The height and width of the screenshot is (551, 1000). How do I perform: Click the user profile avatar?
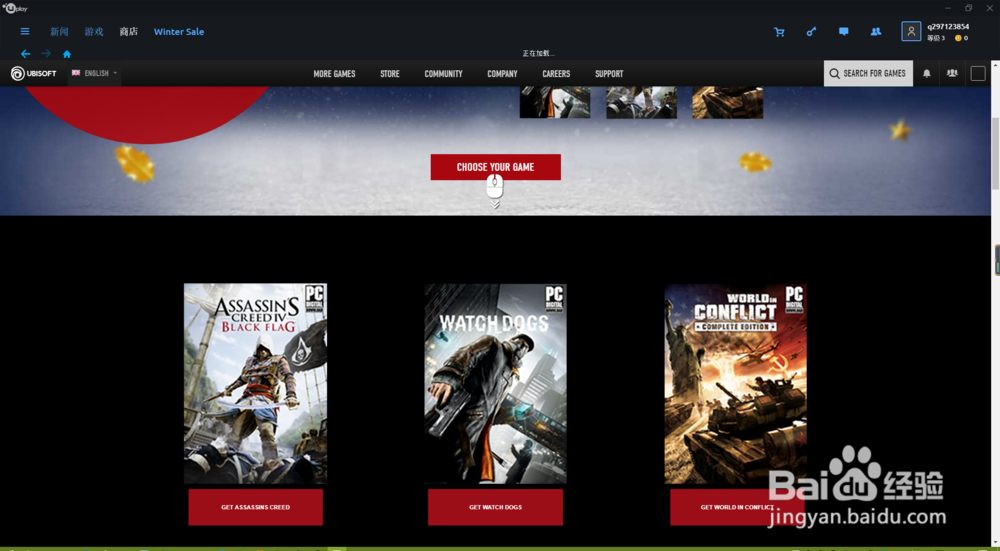pos(911,31)
